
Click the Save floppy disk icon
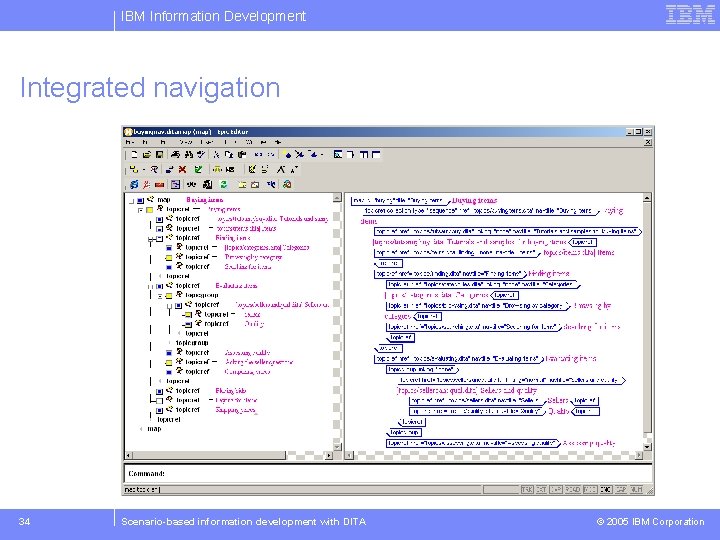[x=159, y=155]
